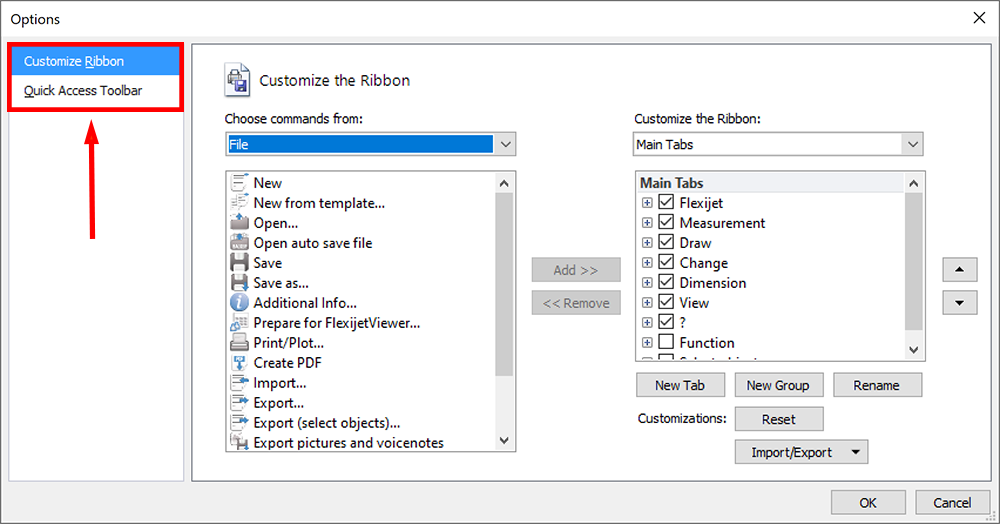The image size is (1000, 524).
Task: Click the Customize the Ribbon header icon
Action: tap(237, 80)
